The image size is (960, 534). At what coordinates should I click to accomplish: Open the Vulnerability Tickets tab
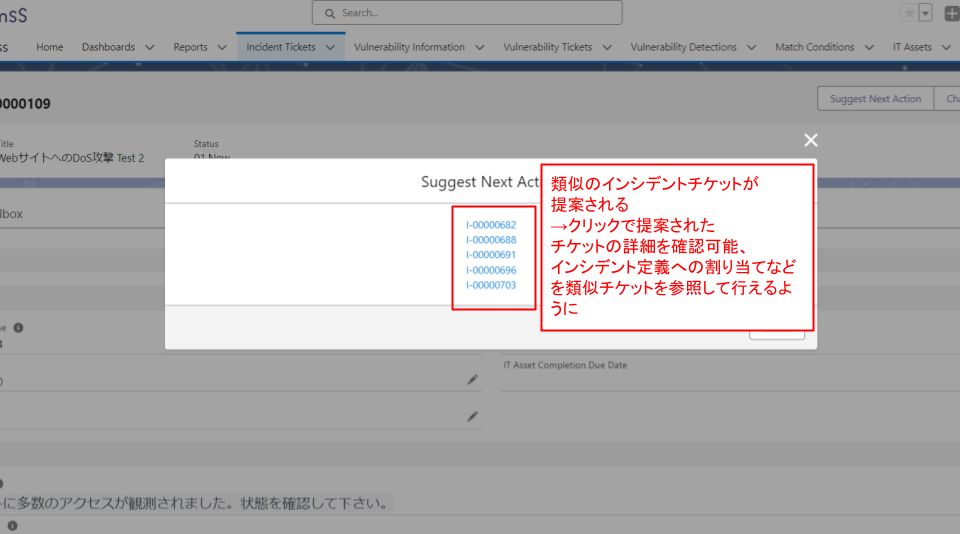coord(548,47)
